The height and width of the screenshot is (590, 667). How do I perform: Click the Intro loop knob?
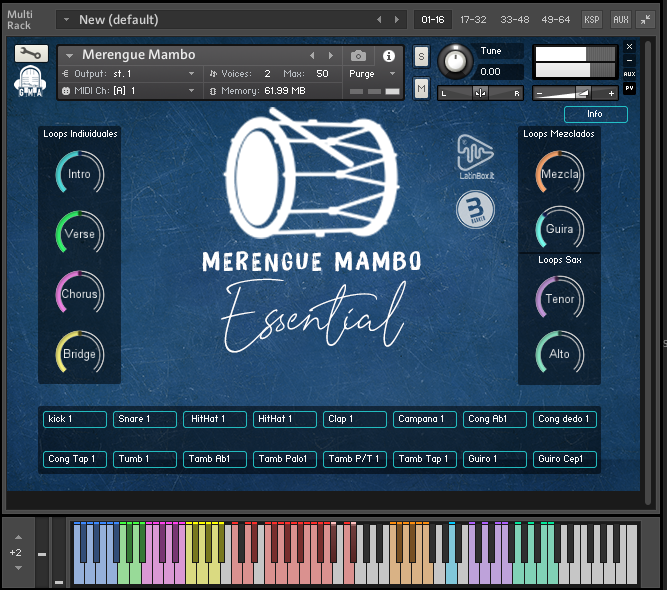(80, 174)
